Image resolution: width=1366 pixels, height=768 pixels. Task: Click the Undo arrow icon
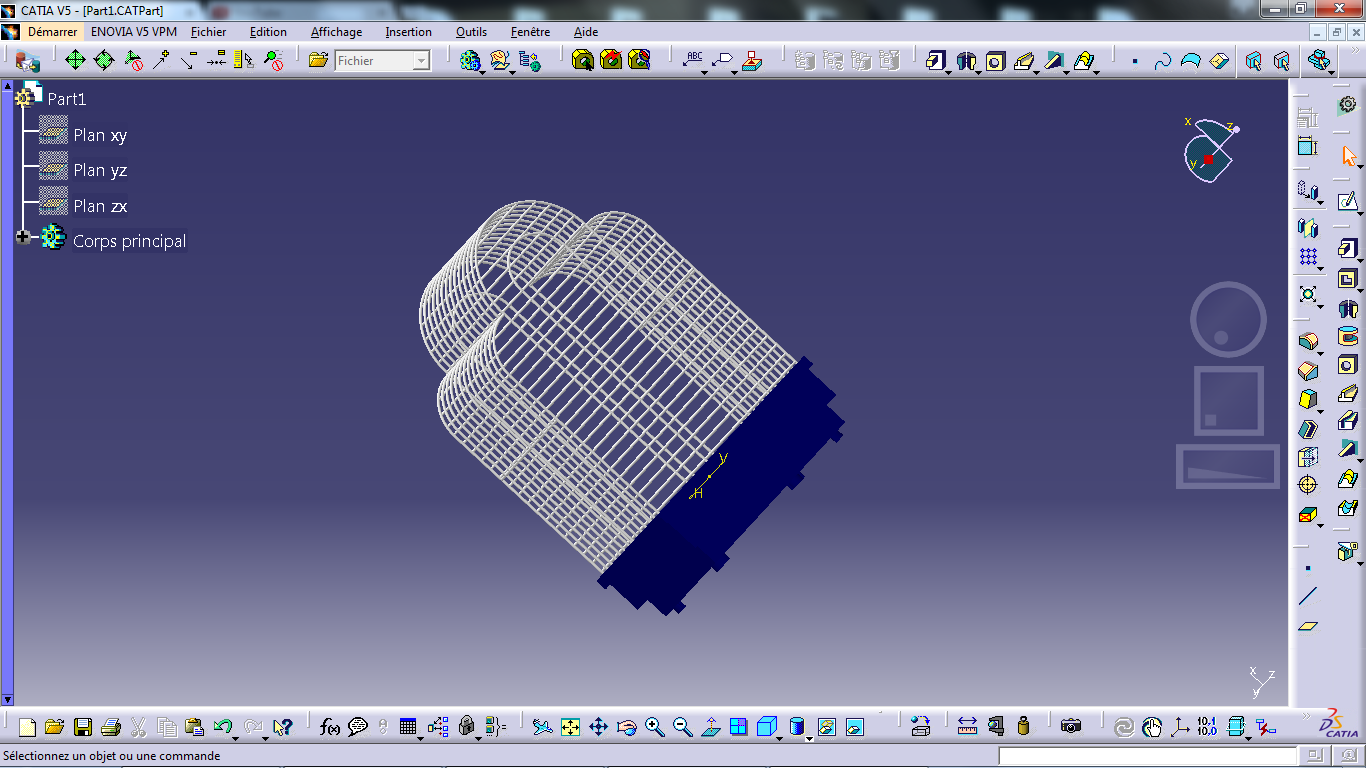[x=222, y=727]
